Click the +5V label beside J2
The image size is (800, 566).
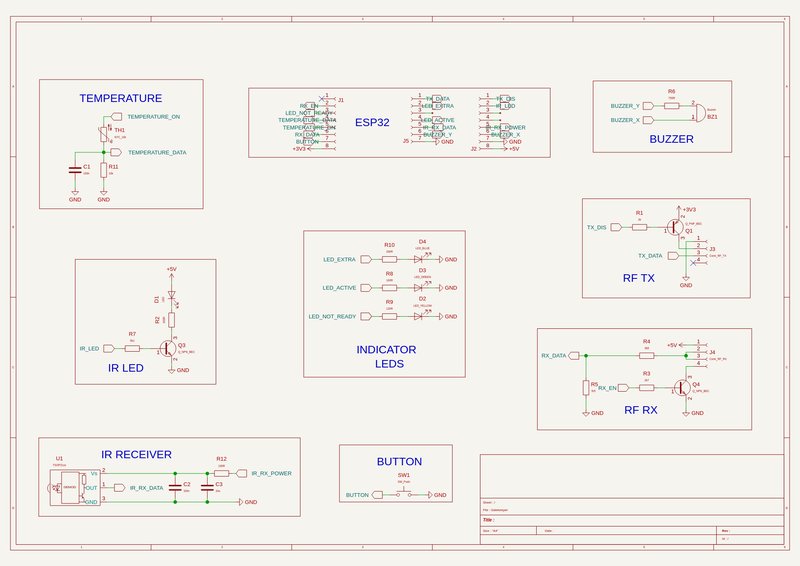[x=514, y=149]
